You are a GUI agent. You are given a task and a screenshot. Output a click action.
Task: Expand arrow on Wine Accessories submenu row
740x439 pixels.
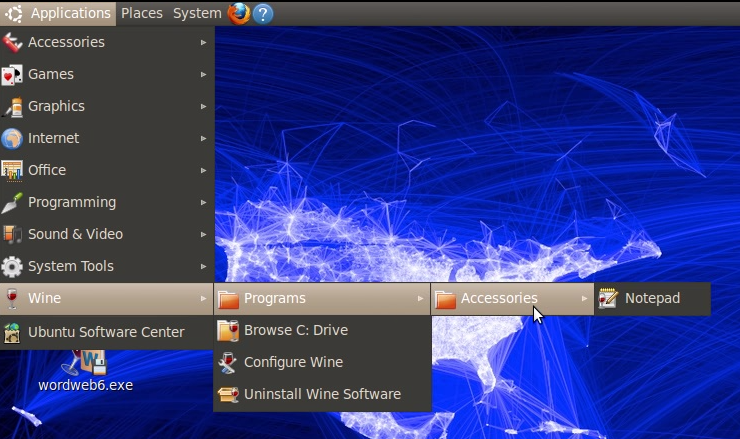click(584, 298)
